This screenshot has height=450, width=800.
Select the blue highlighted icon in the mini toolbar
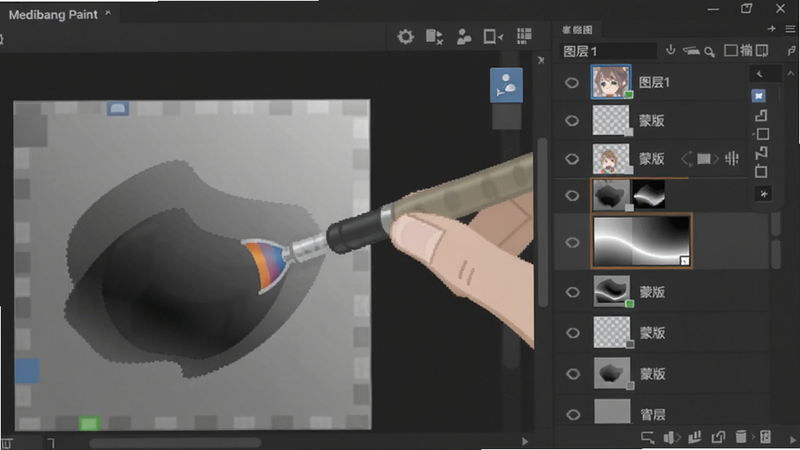(758, 95)
